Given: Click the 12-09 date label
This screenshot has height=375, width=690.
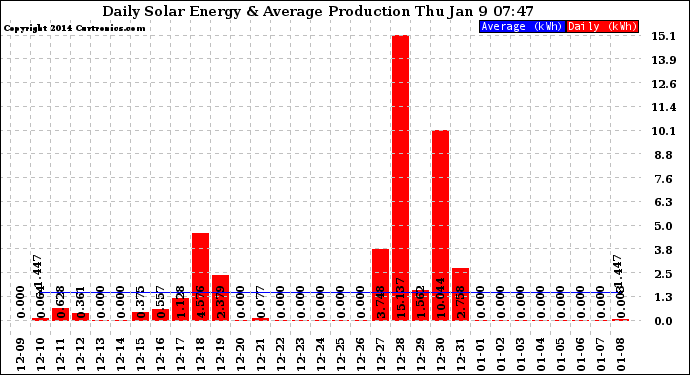Looking at the screenshot, I should coord(21,355).
